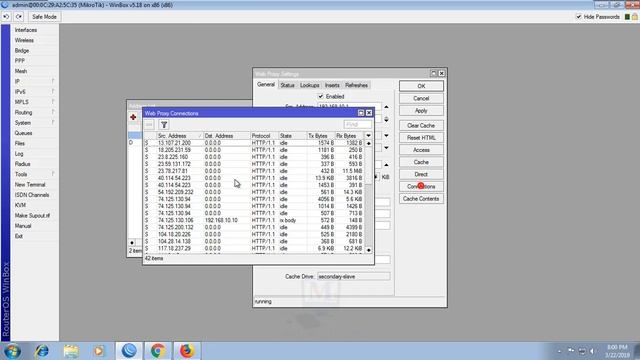Sort by the Src. Address column header
Screen dimensions: 640x360
pos(179,136)
